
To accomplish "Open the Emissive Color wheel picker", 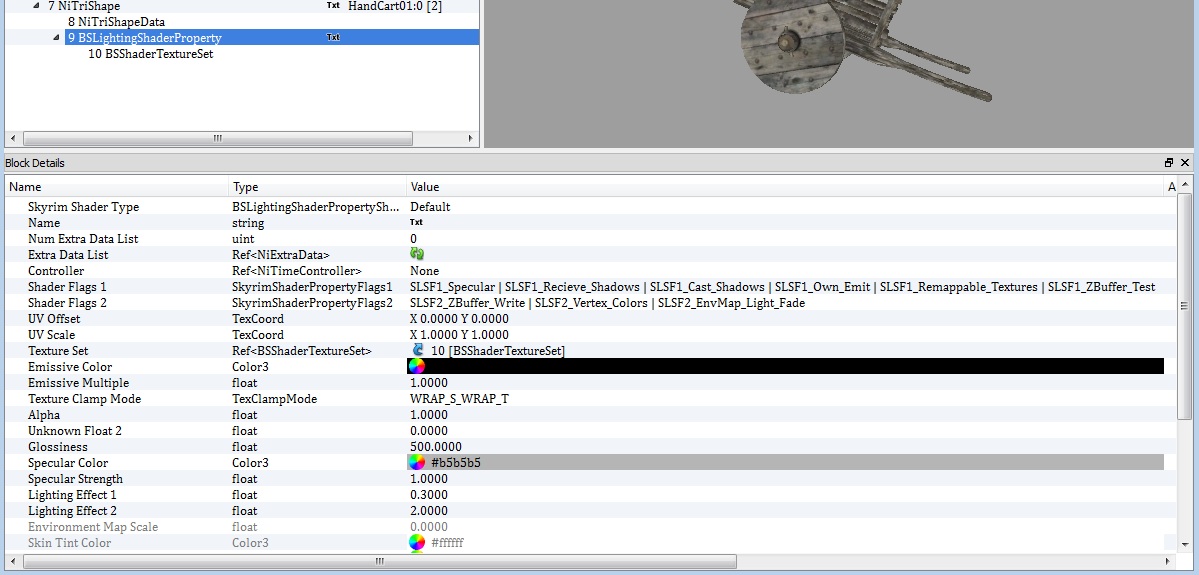I will coord(416,366).
